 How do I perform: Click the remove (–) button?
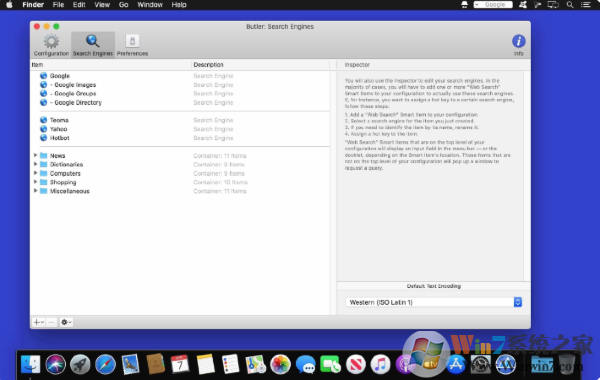(51, 322)
